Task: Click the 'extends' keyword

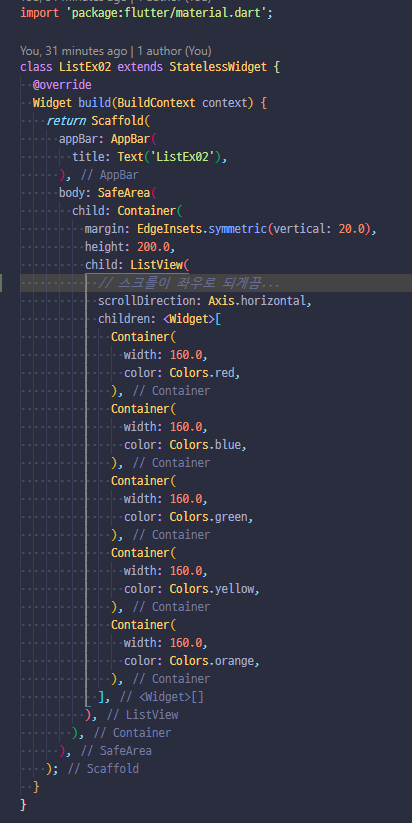Action: click(x=140, y=67)
